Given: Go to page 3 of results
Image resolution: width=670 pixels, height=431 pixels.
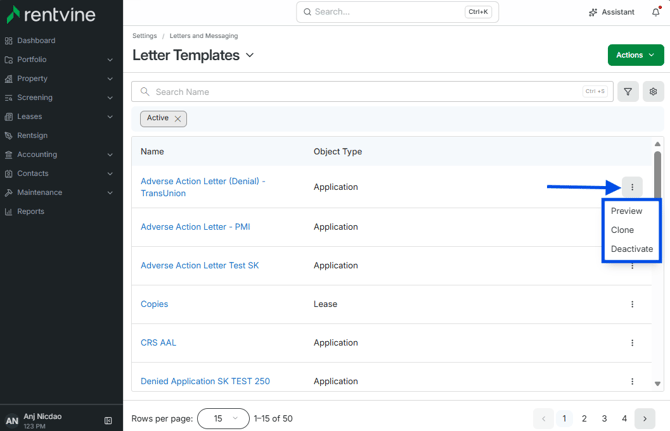Looking at the screenshot, I should coord(604,419).
